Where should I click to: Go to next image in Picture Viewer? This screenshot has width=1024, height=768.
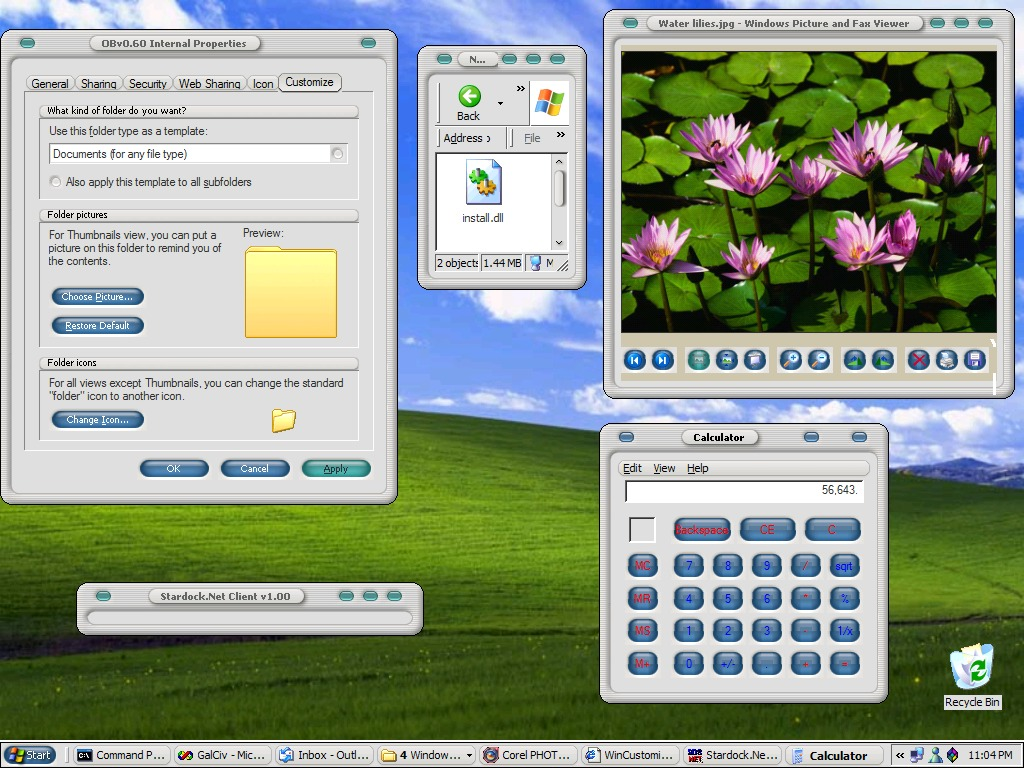click(x=662, y=360)
